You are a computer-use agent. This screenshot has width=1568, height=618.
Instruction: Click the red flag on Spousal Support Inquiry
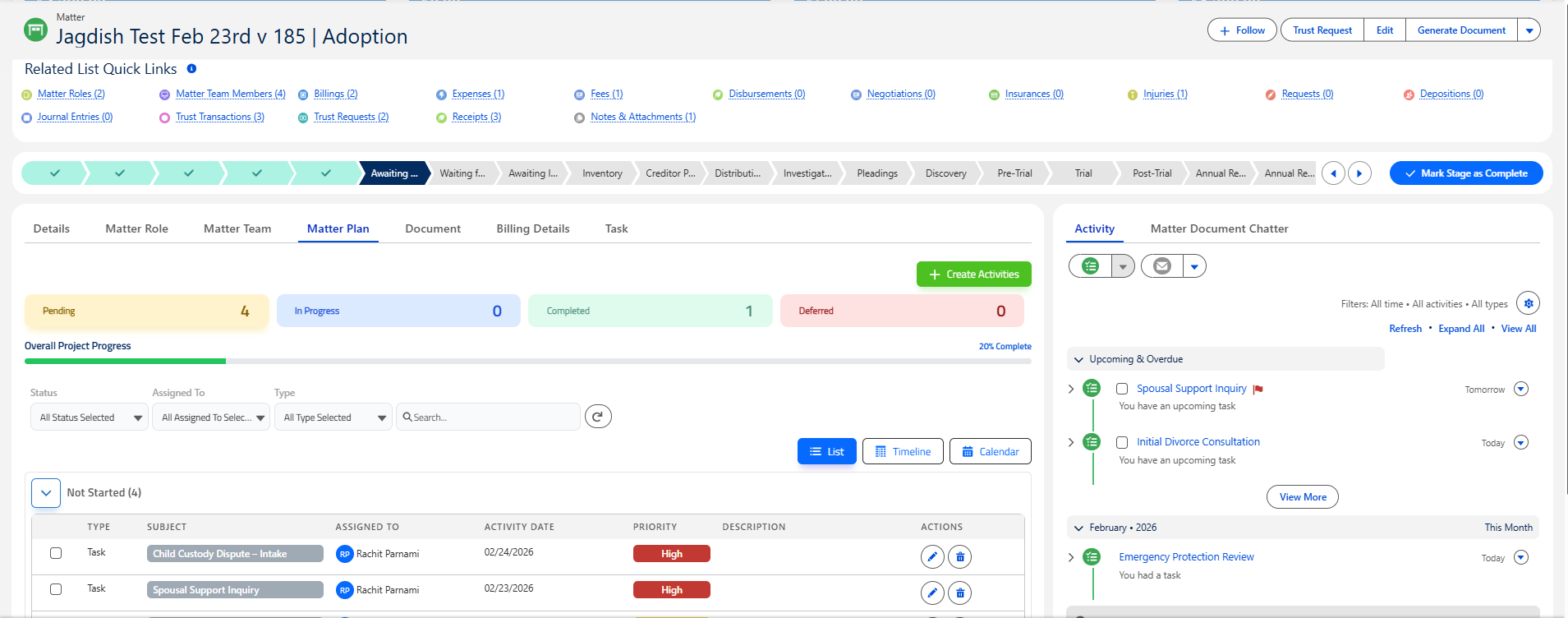pyautogui.click(x=1258, y=390)
